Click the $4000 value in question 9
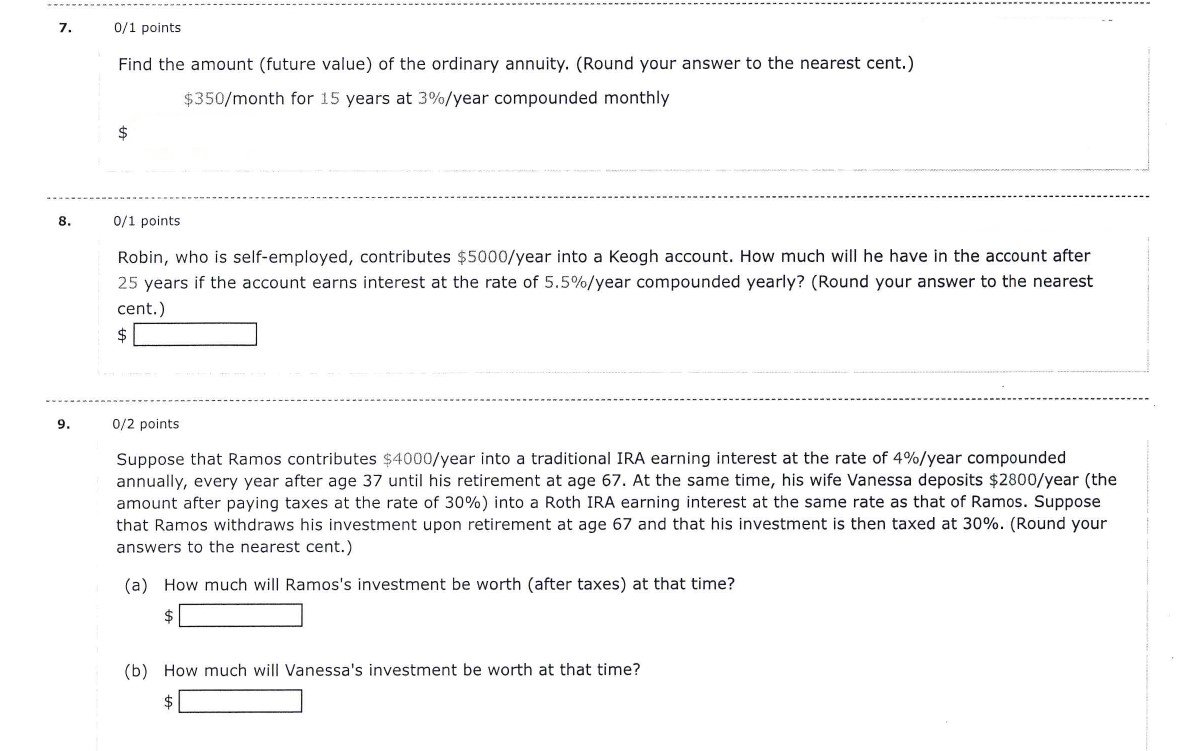Screen dimensions: 1186x751 408,459
